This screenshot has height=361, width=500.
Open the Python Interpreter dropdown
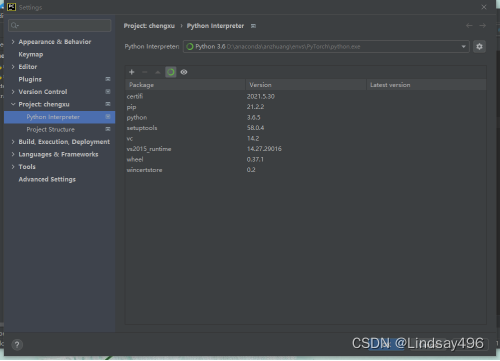pyautogui.click(x=326, y=47)
